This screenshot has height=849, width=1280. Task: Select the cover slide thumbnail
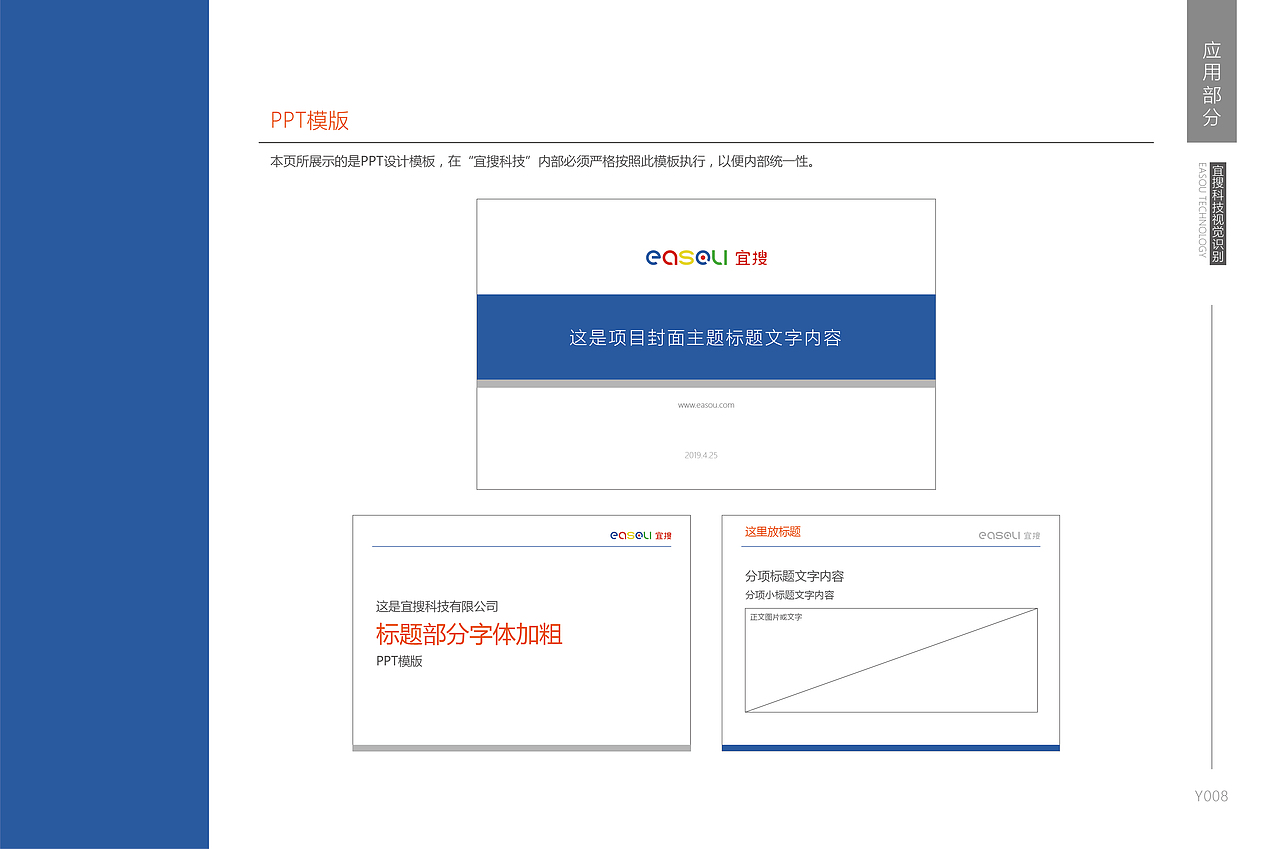(x=706, y=344)
